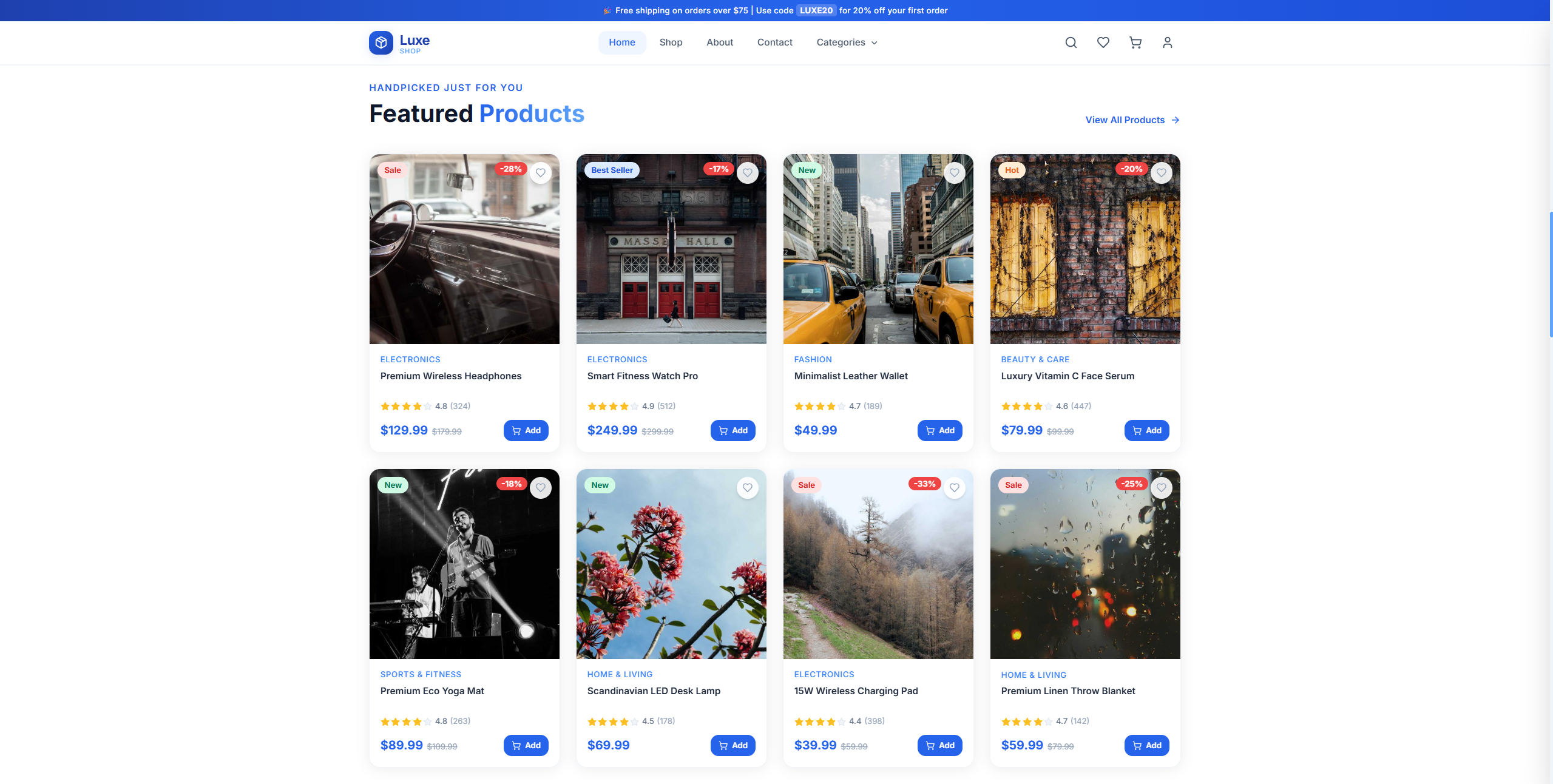This screenshot has width=1553, height=784.
Task: Open the Contact page from the navbar
Action: [x=774, y=42]
